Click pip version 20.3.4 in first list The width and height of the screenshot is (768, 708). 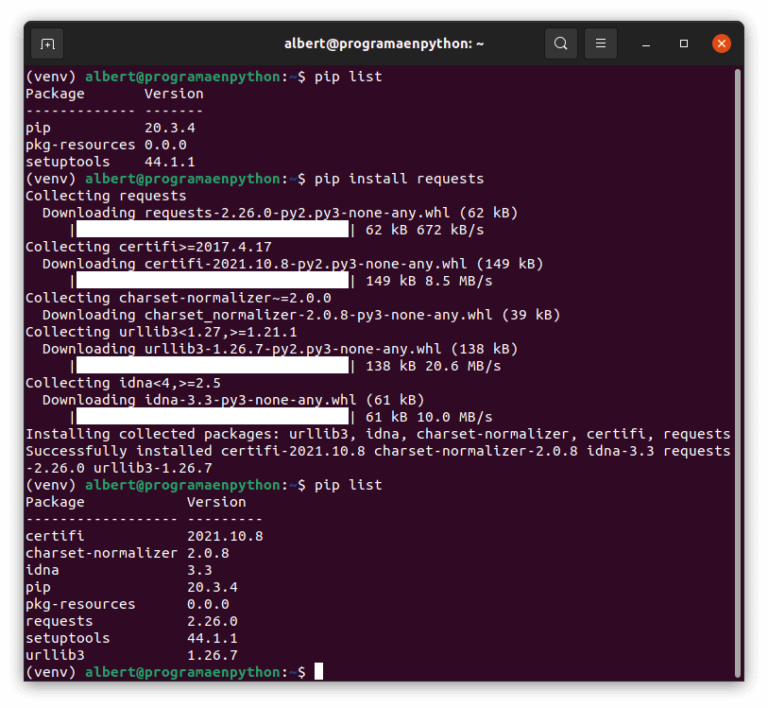169,128
